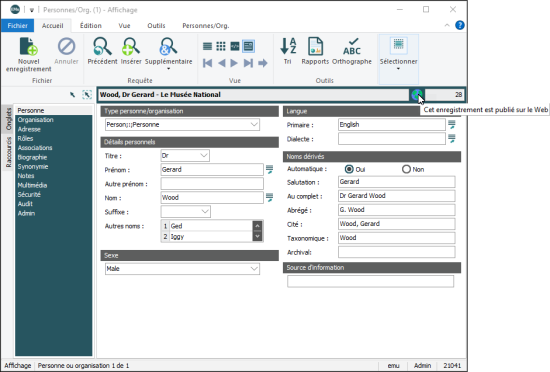The image size is (550, 372).
Task: Collapse the ribbon with the chevron
Action: click(x=447, y=25)
